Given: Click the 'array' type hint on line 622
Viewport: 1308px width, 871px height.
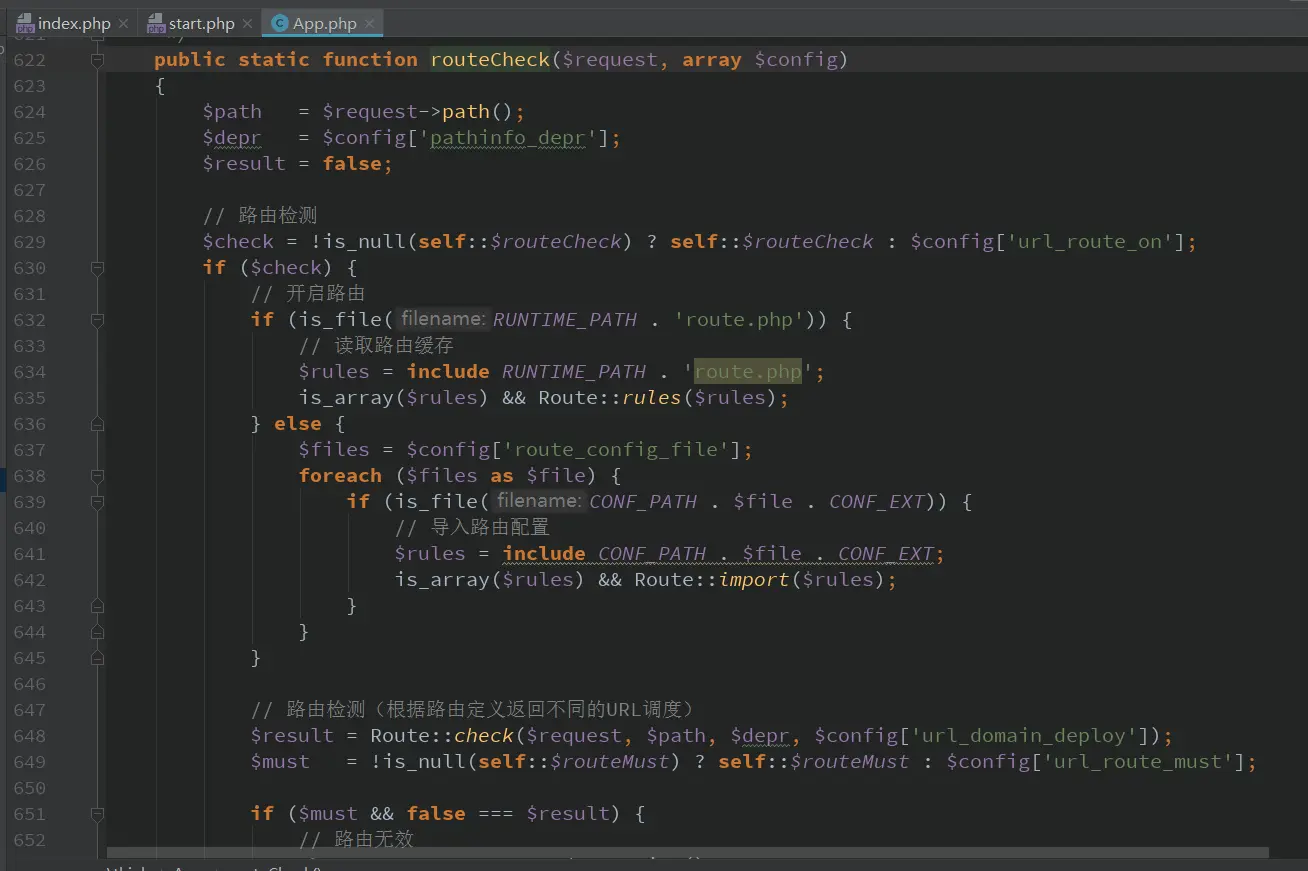Looking at the screenshot, I should [x=712, y=60].
